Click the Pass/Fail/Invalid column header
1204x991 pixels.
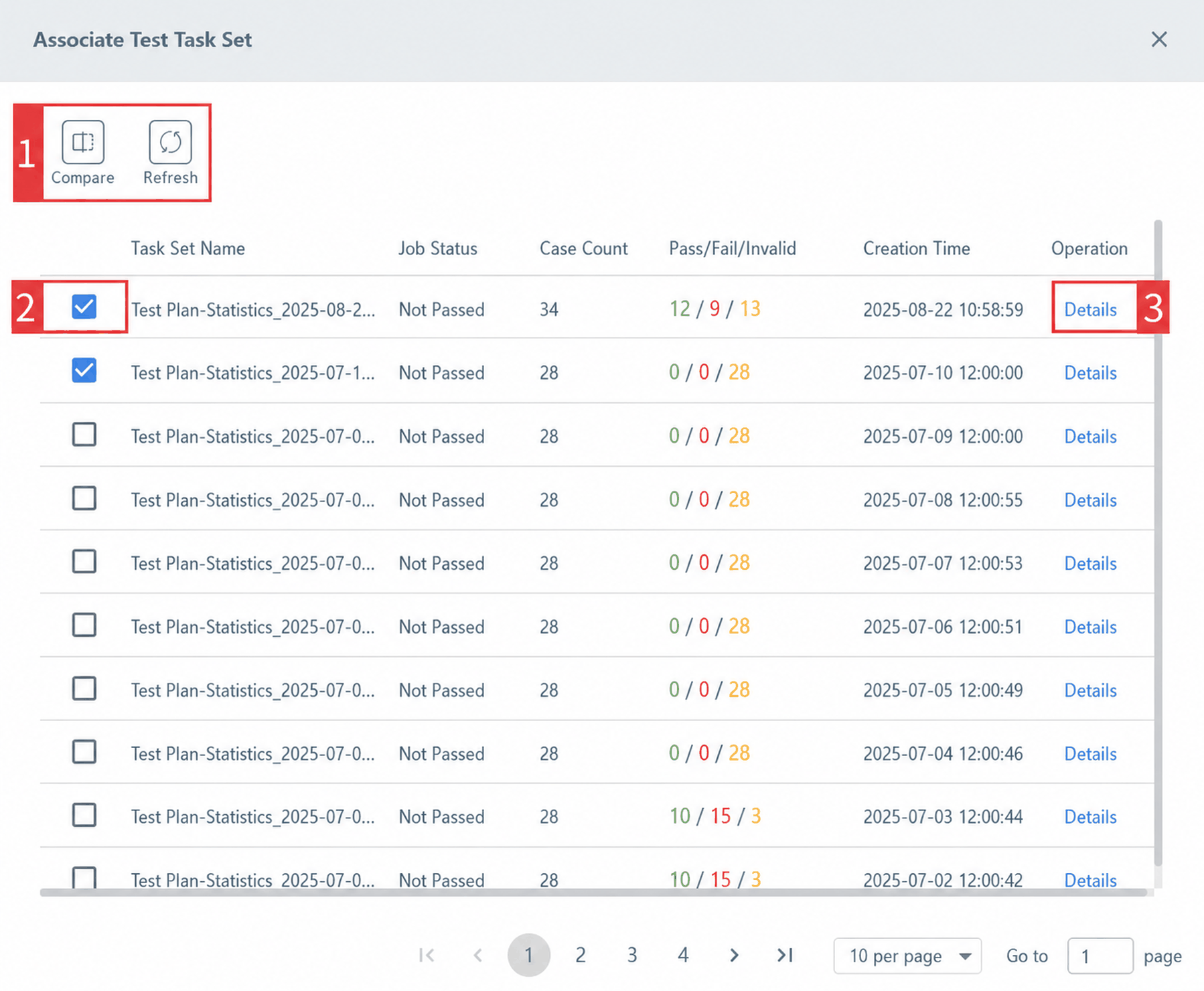[x=733, y=248]
